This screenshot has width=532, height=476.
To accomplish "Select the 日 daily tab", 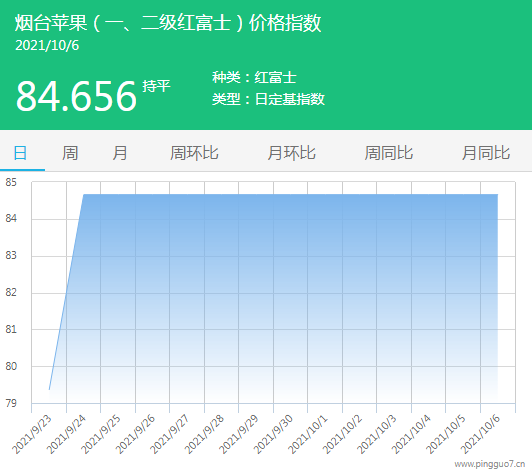I will (x=20, y=153).
